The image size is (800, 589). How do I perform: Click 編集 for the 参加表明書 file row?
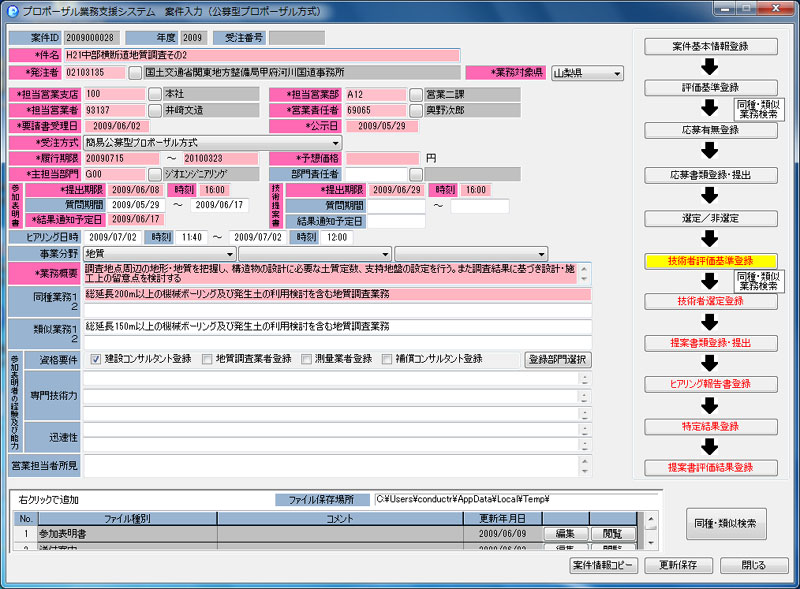[x=564, y=534]
